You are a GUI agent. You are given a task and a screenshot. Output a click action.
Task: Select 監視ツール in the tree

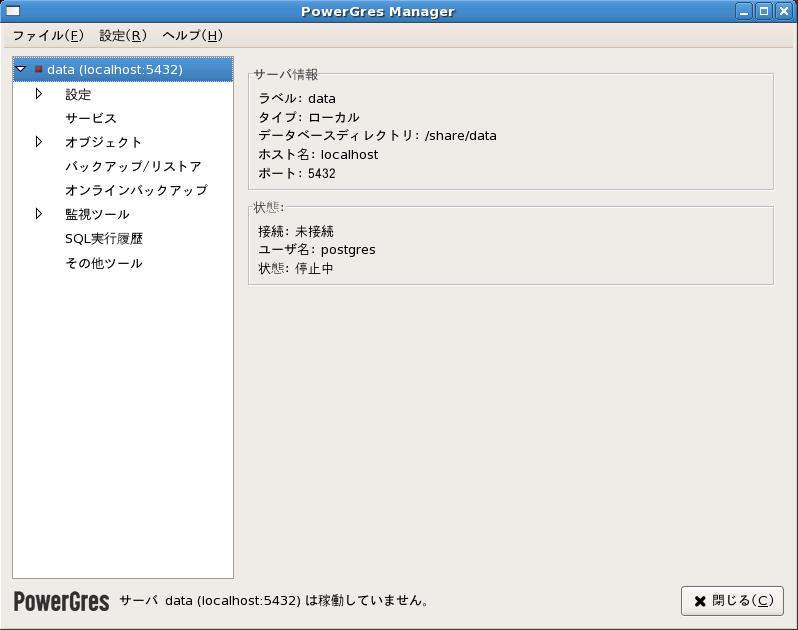click(x=97, y=214)
